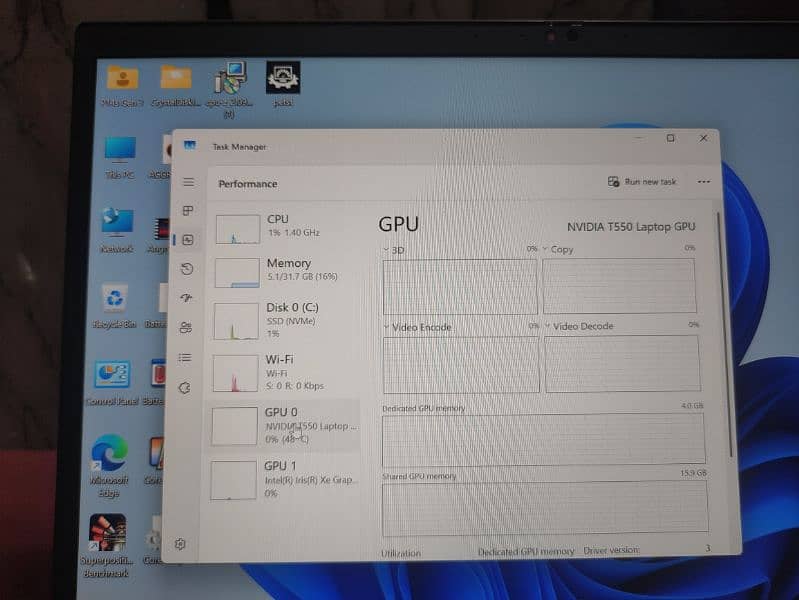
Task: Open the Task Manager hamburger navigation menu
Action: [189, 182]
